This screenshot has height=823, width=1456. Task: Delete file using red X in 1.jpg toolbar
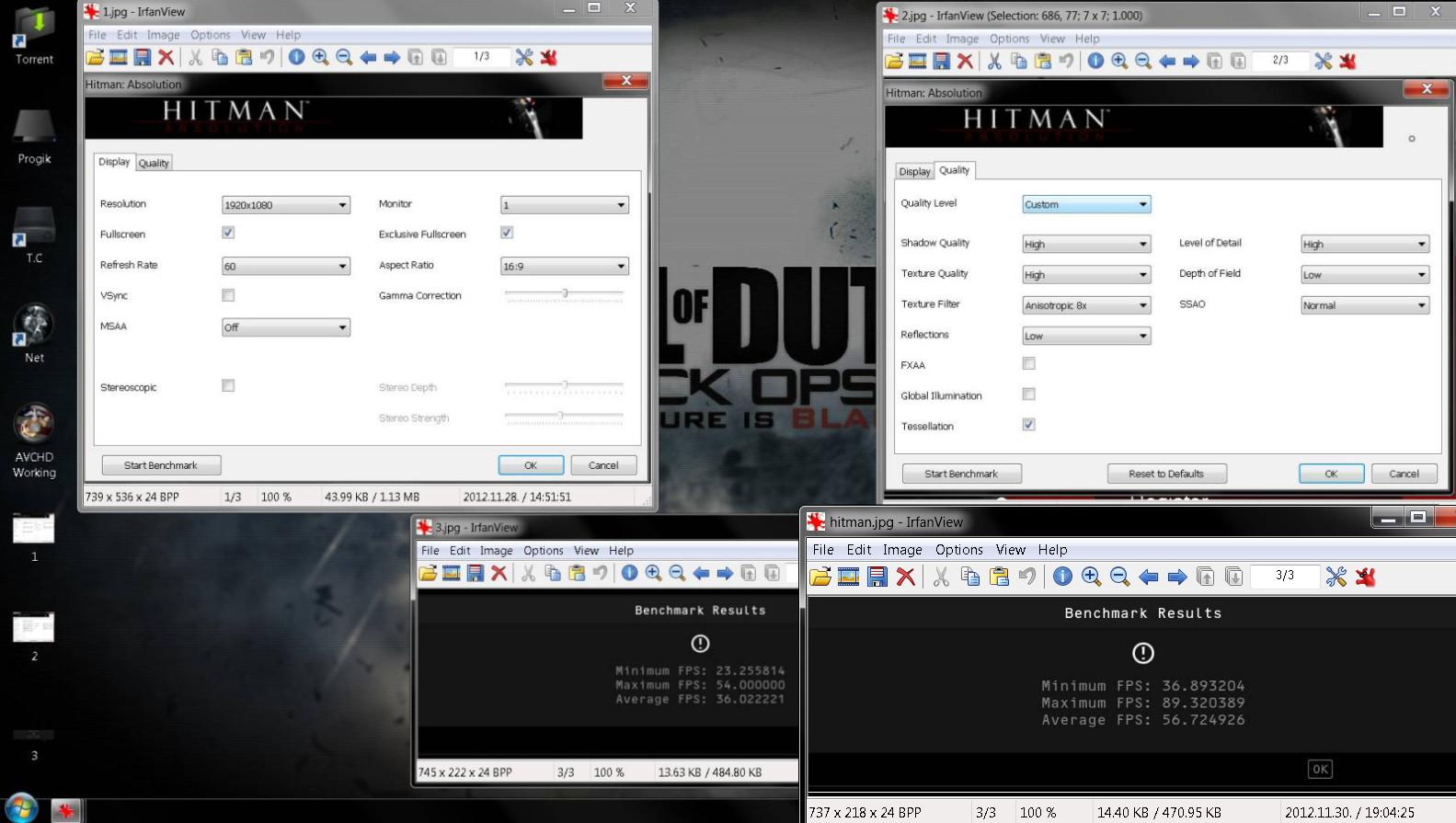coord(166,57)
